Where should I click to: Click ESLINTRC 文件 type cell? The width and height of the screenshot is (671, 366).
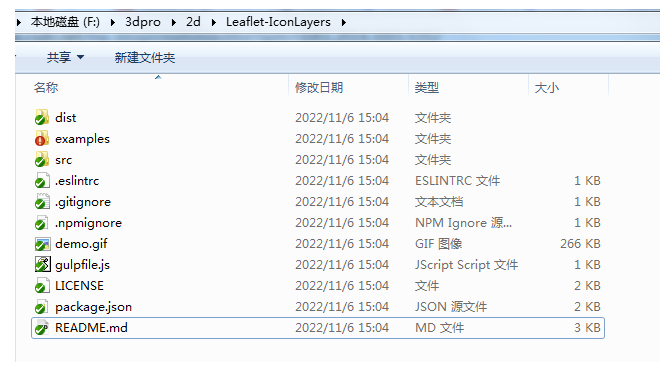(x=457, y=181)
